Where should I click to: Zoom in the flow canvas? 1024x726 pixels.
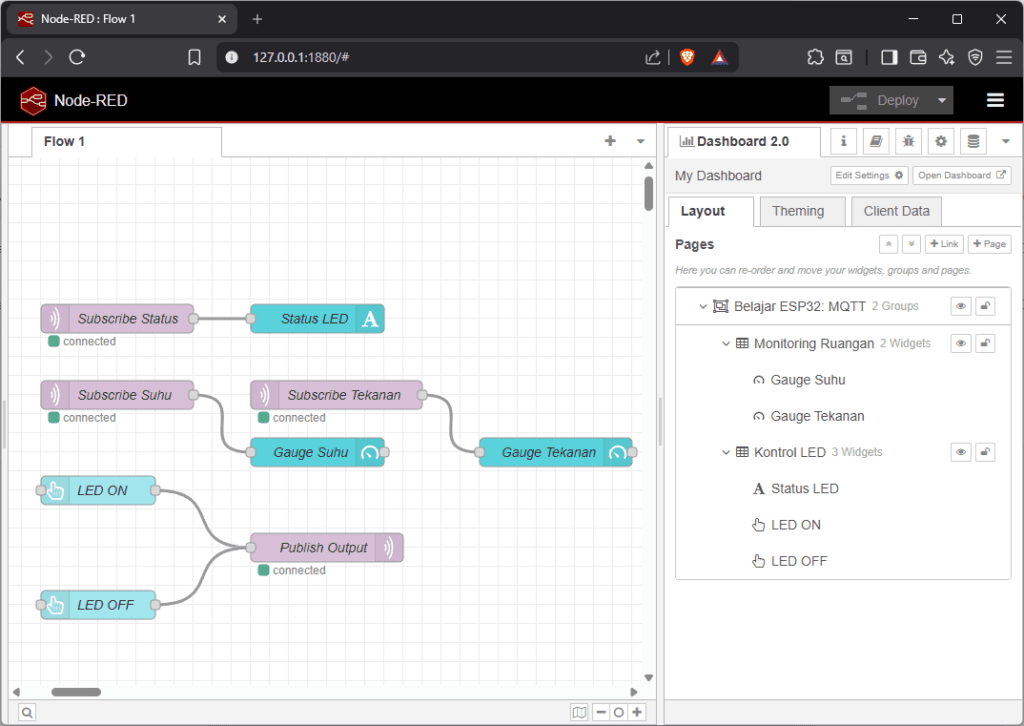pyautogui.click(x=637, y=712)
